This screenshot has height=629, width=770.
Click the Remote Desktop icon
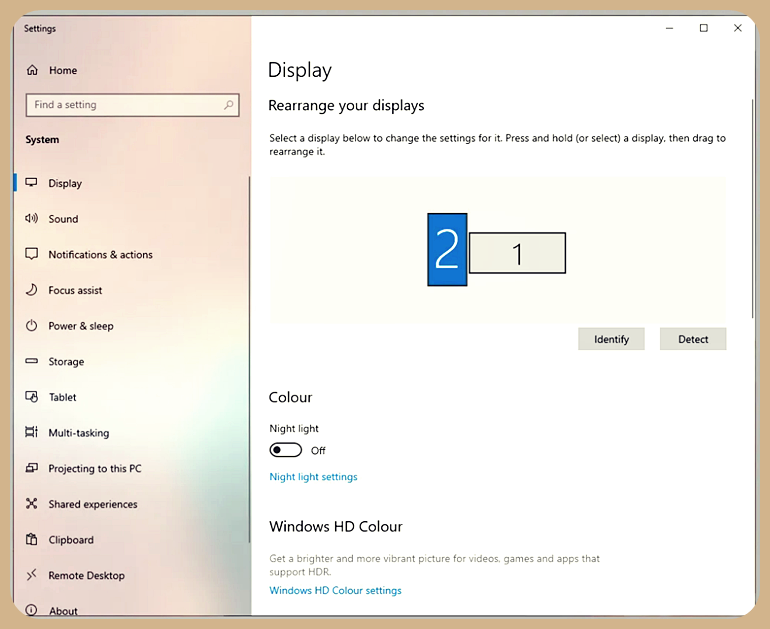pyautogui.click(x=31, y=574)
